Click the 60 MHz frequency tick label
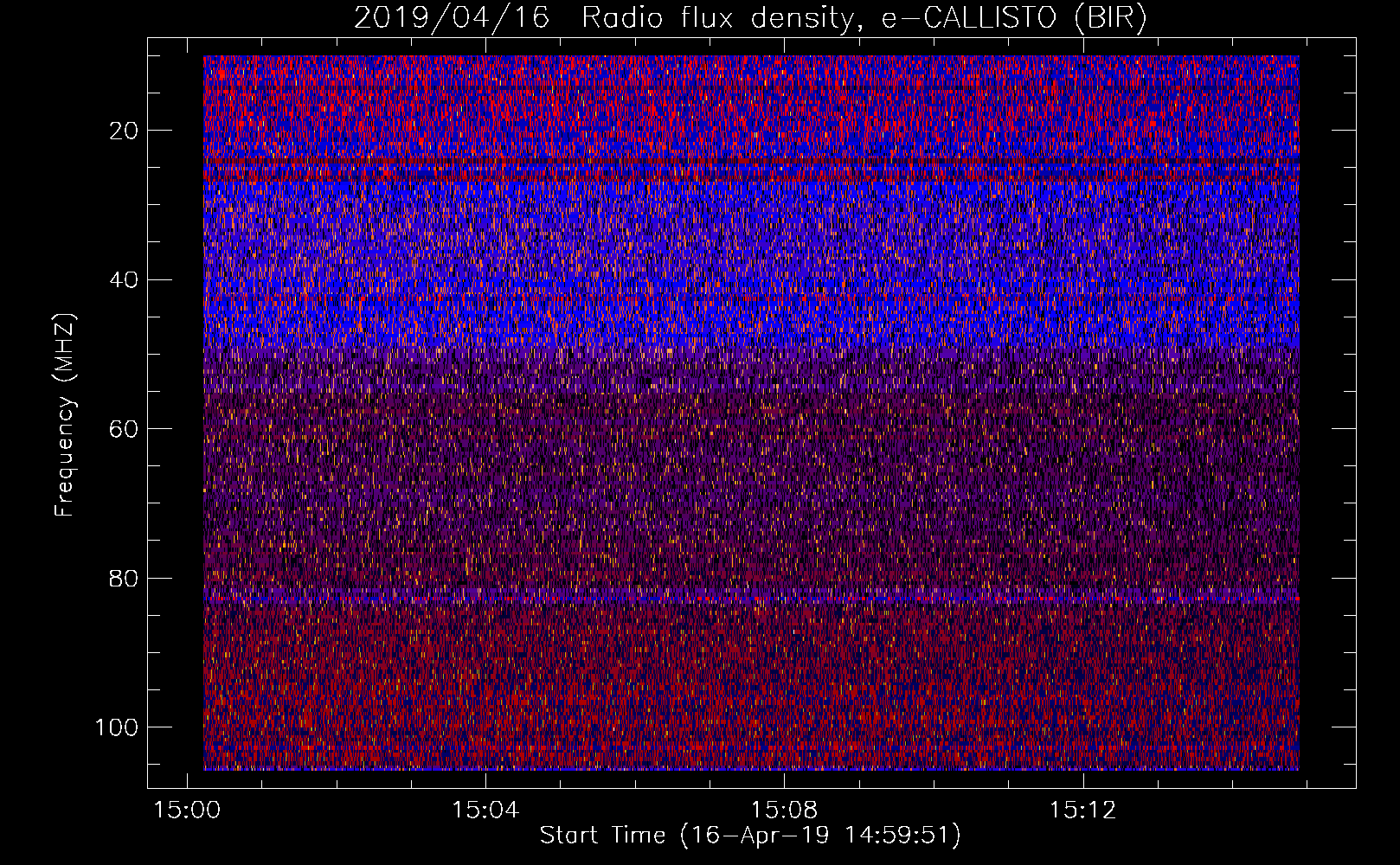This screenshot has width=1400, height=865. 125,429
